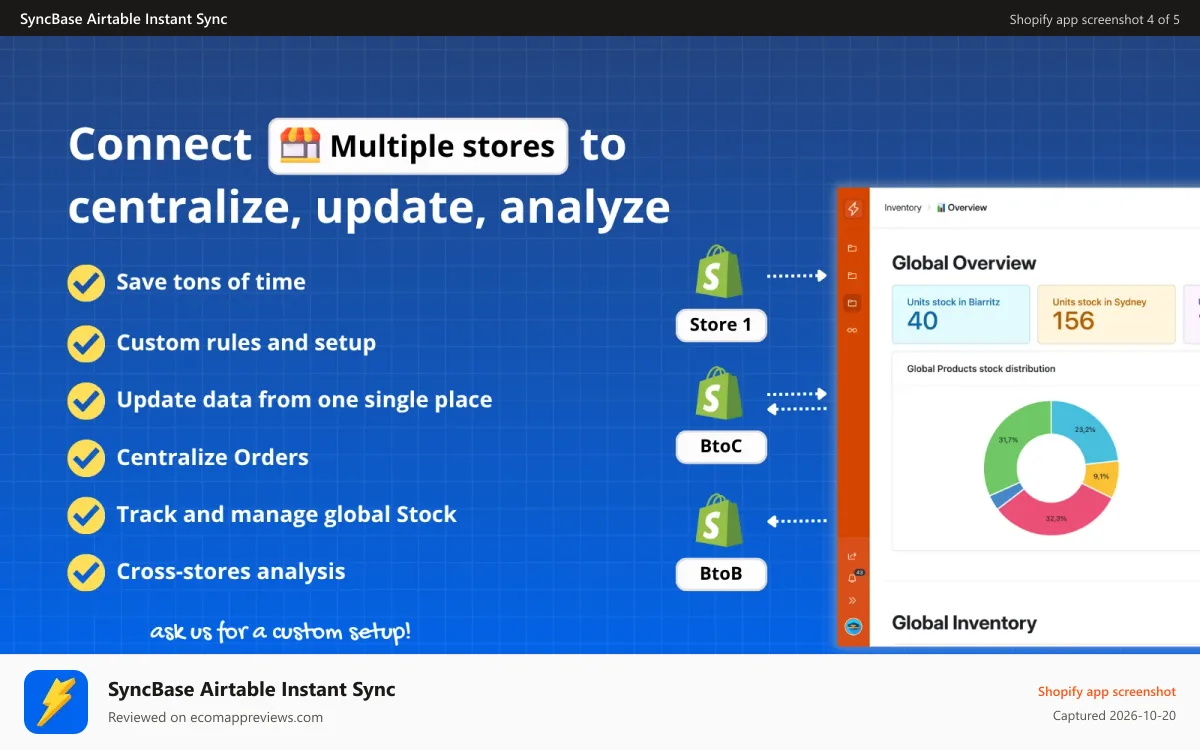Click checkmark beside Track and manage global Stock
Screen dimensions: 1200x750
click(86, 515)
